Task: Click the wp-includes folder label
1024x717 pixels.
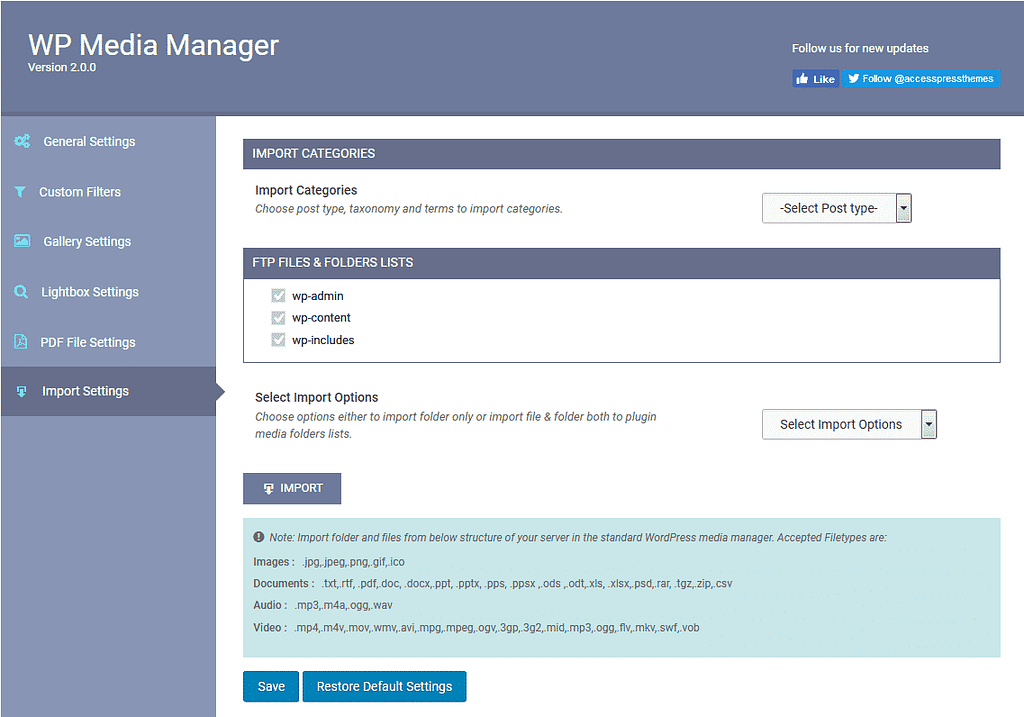Action: 323,340
